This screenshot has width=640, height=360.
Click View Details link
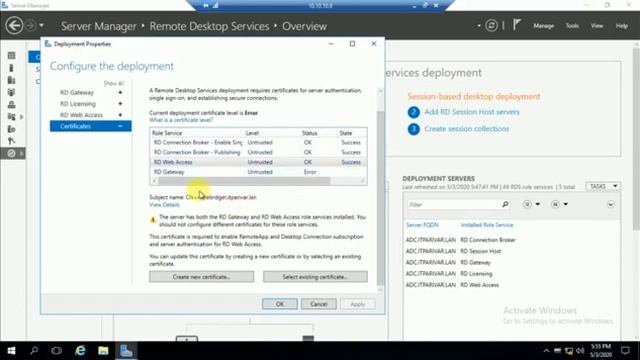coord(164,204)
